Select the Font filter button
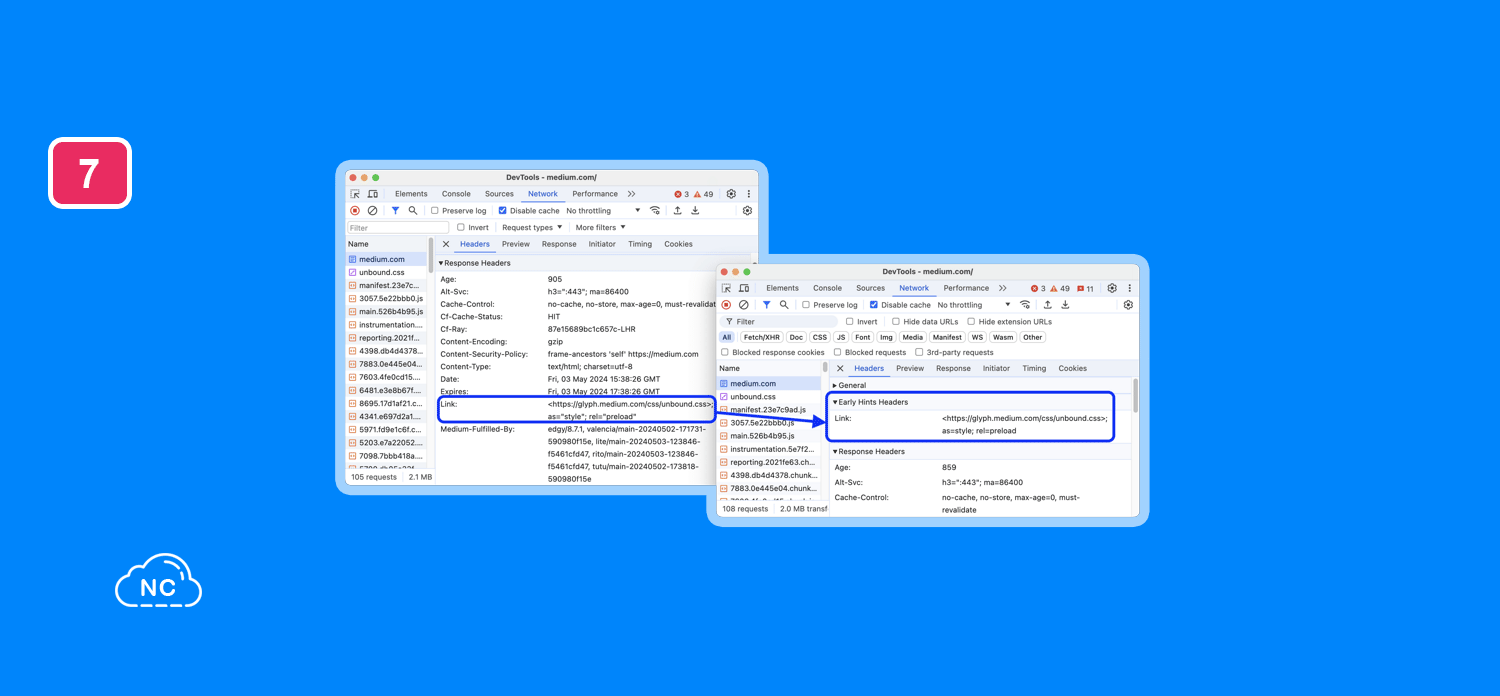1500x696 pixels. click(x=862, y=337)
